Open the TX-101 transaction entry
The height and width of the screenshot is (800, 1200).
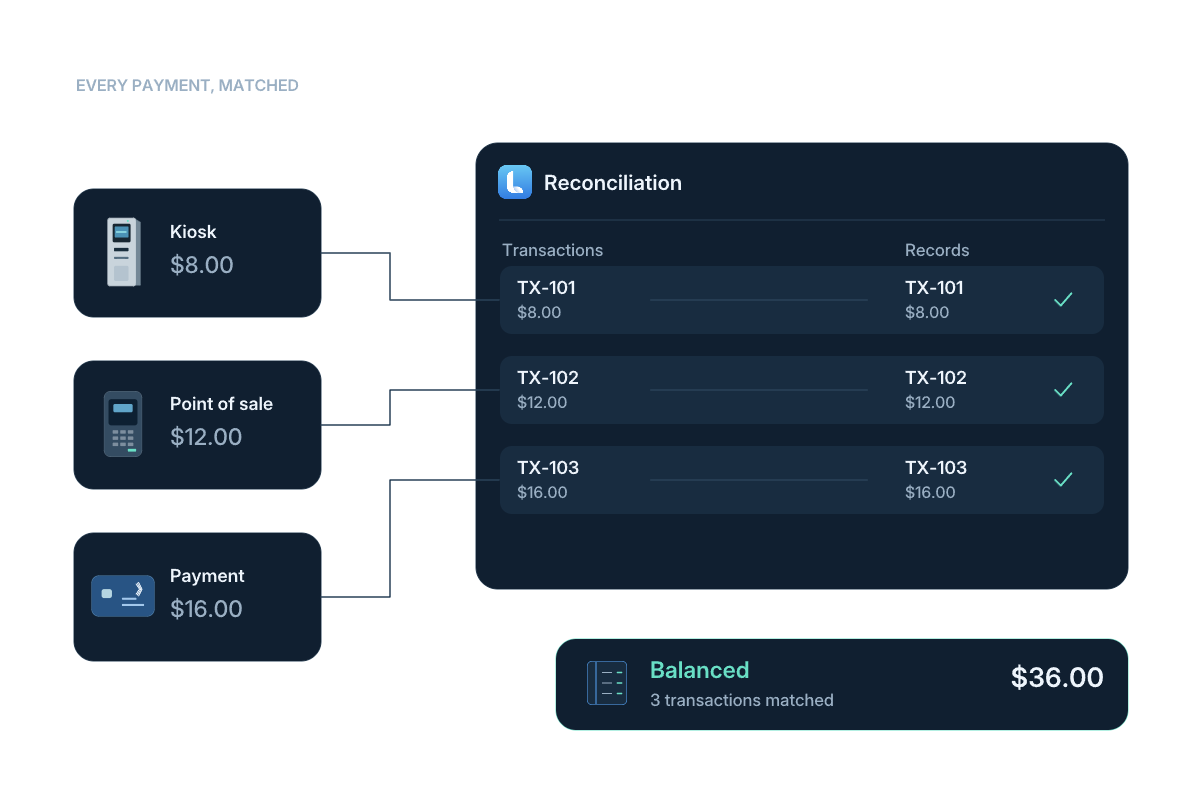[548, 299]
